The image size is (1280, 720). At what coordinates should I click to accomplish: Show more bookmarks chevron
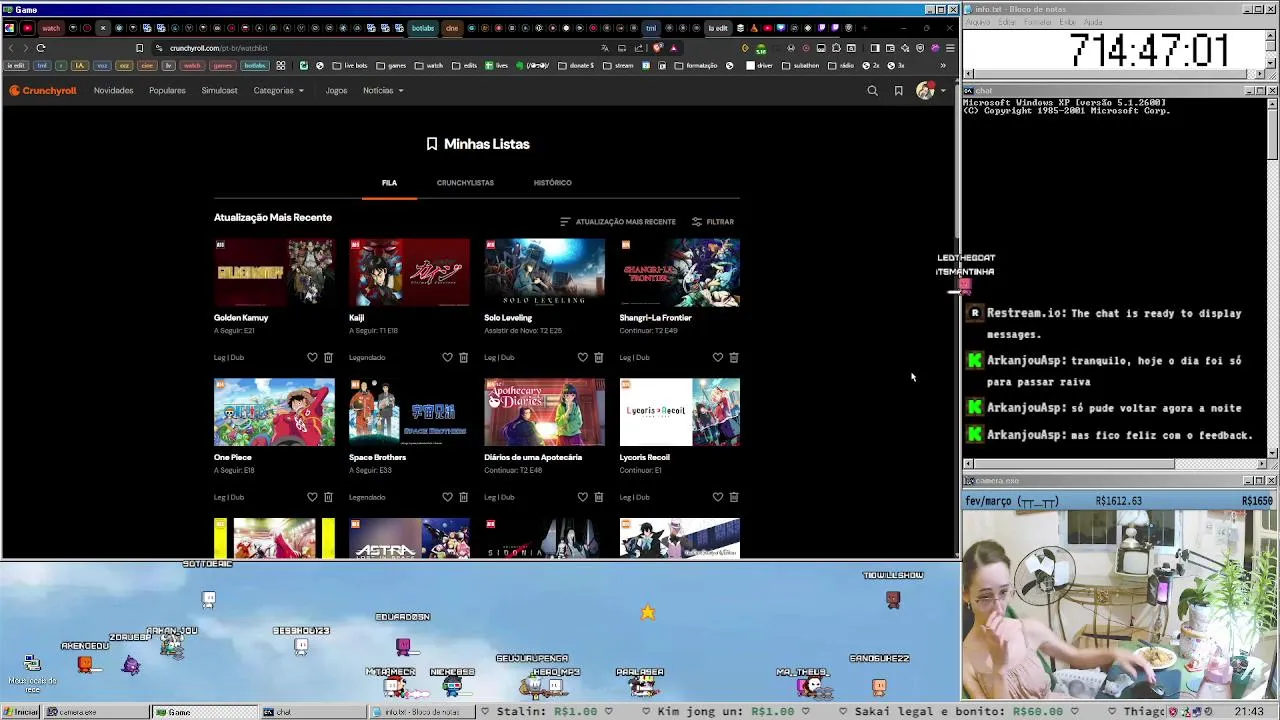942,66
